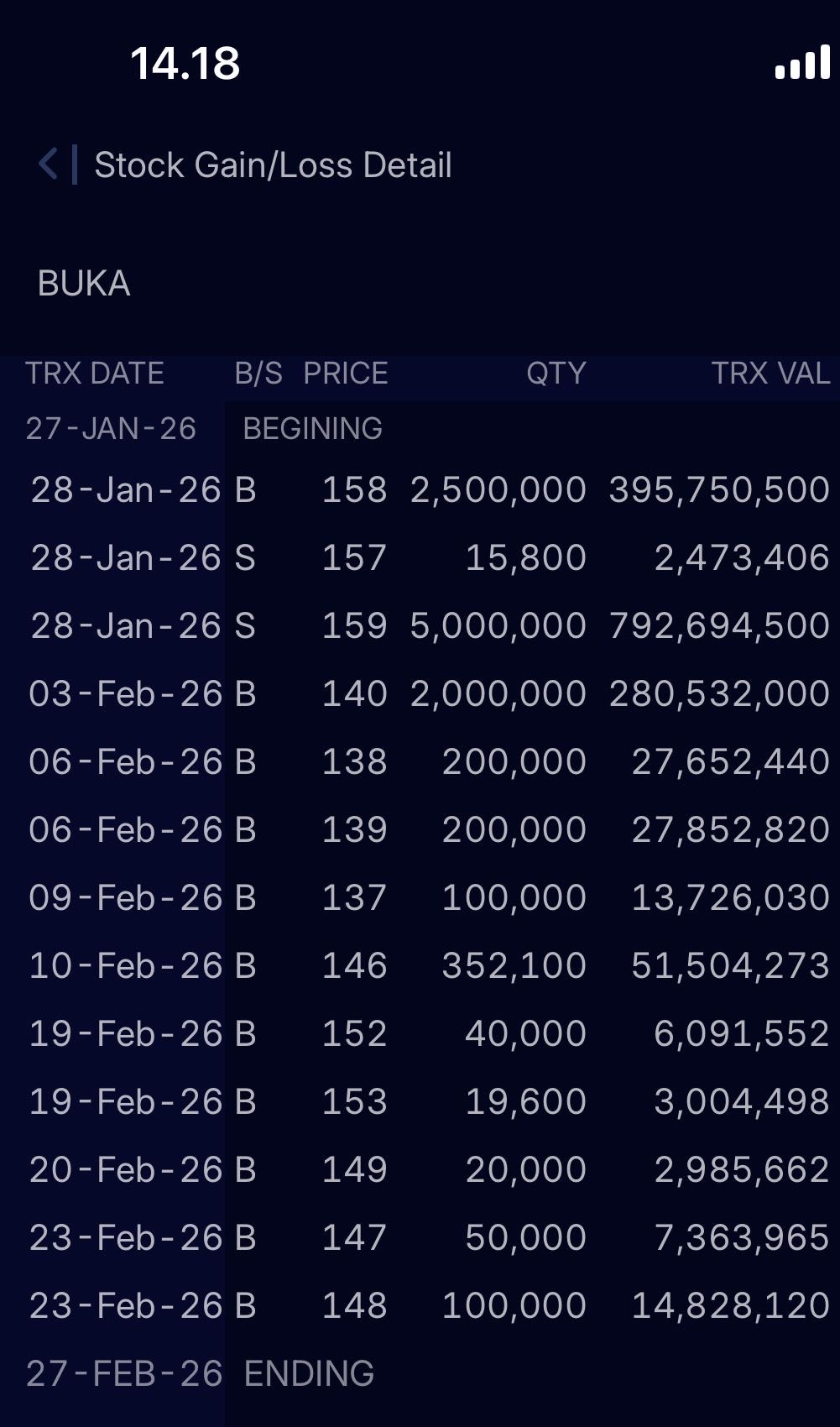840x1427 pixels.
Task: Tap the Stock Gain/Loss Detail title
Action: [x=273, y=165]
